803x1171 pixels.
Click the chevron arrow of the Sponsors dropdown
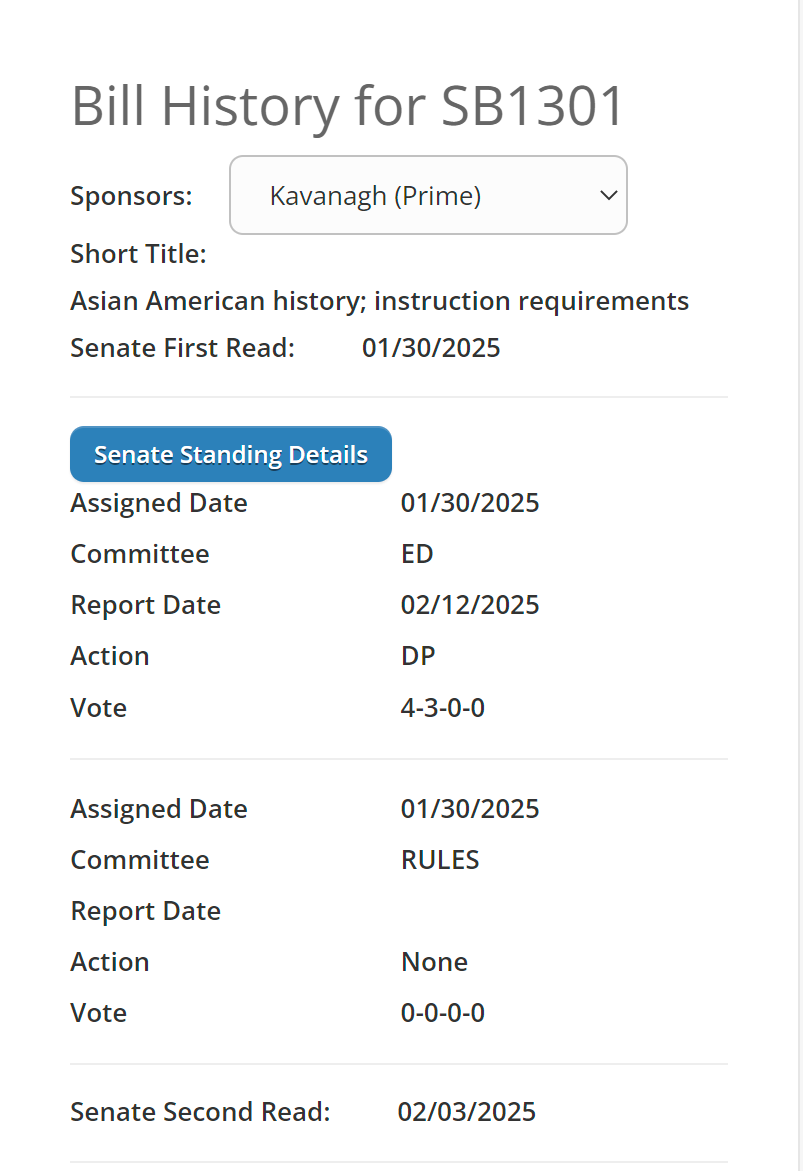point(608,196)
